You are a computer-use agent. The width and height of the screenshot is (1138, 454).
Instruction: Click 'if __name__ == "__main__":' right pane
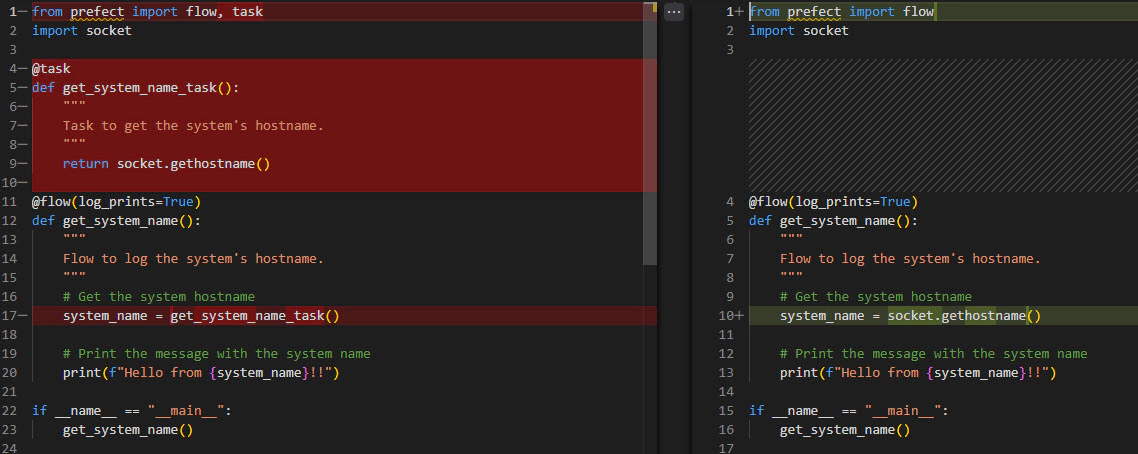(x=848, y=411)
